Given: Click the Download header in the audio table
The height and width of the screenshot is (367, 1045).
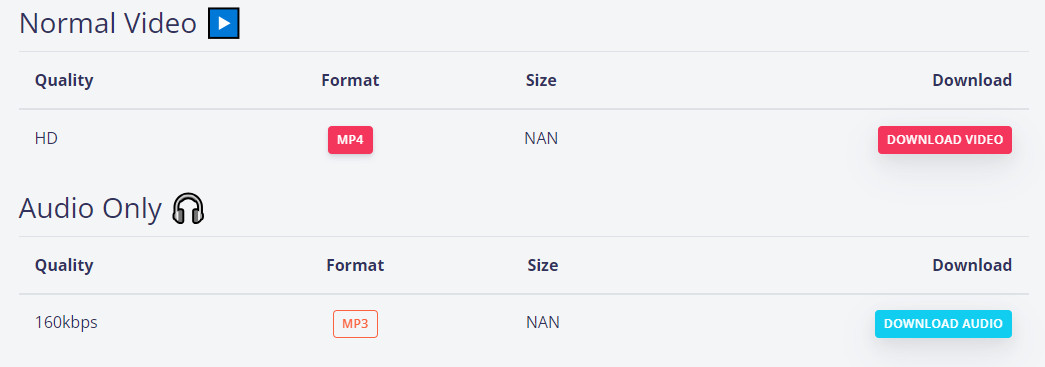Looking at the screenshot, I should [972, 265].
